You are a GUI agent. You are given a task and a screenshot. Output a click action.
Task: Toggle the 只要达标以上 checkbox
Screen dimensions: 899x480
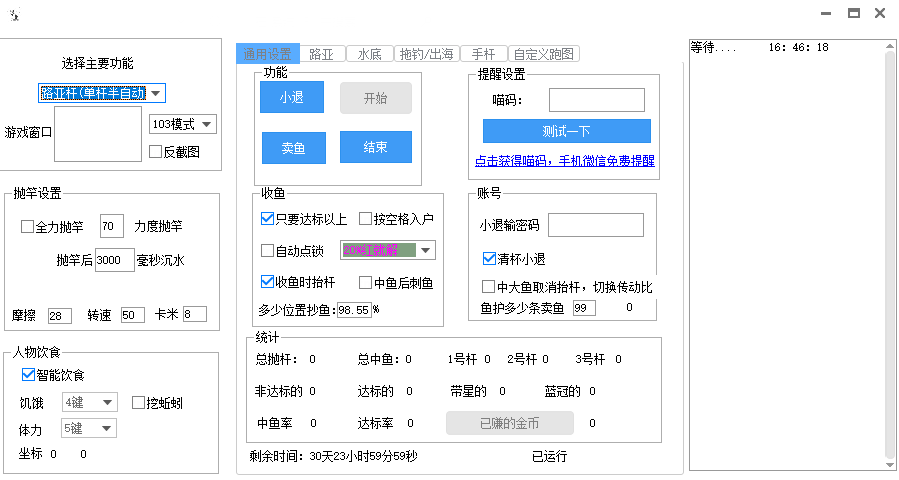[267, 219]
